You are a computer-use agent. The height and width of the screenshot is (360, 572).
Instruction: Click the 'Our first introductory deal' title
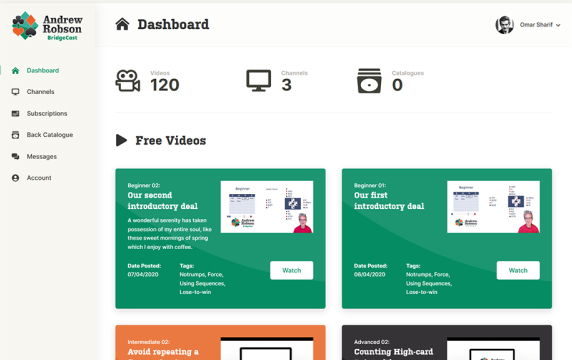click(389, 201)
